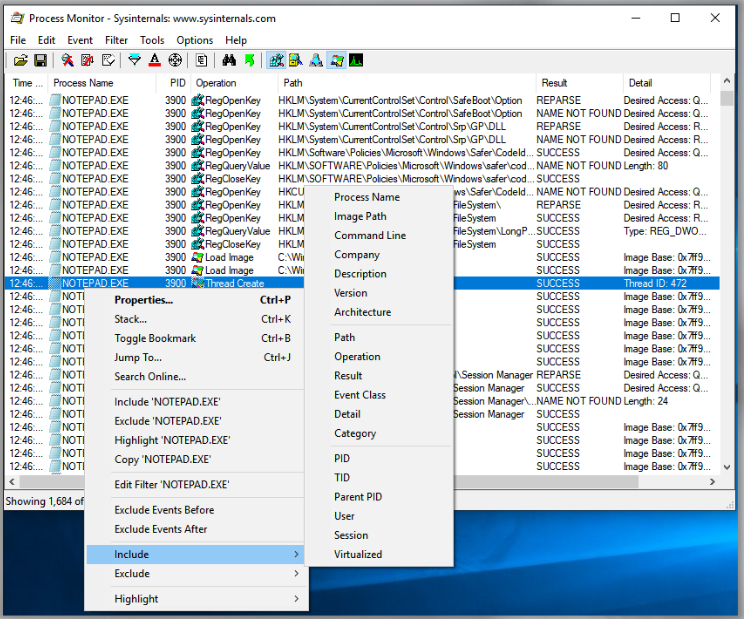Click the Jump To Object green arrow icon
744x619 pixels.
(249, 60)
